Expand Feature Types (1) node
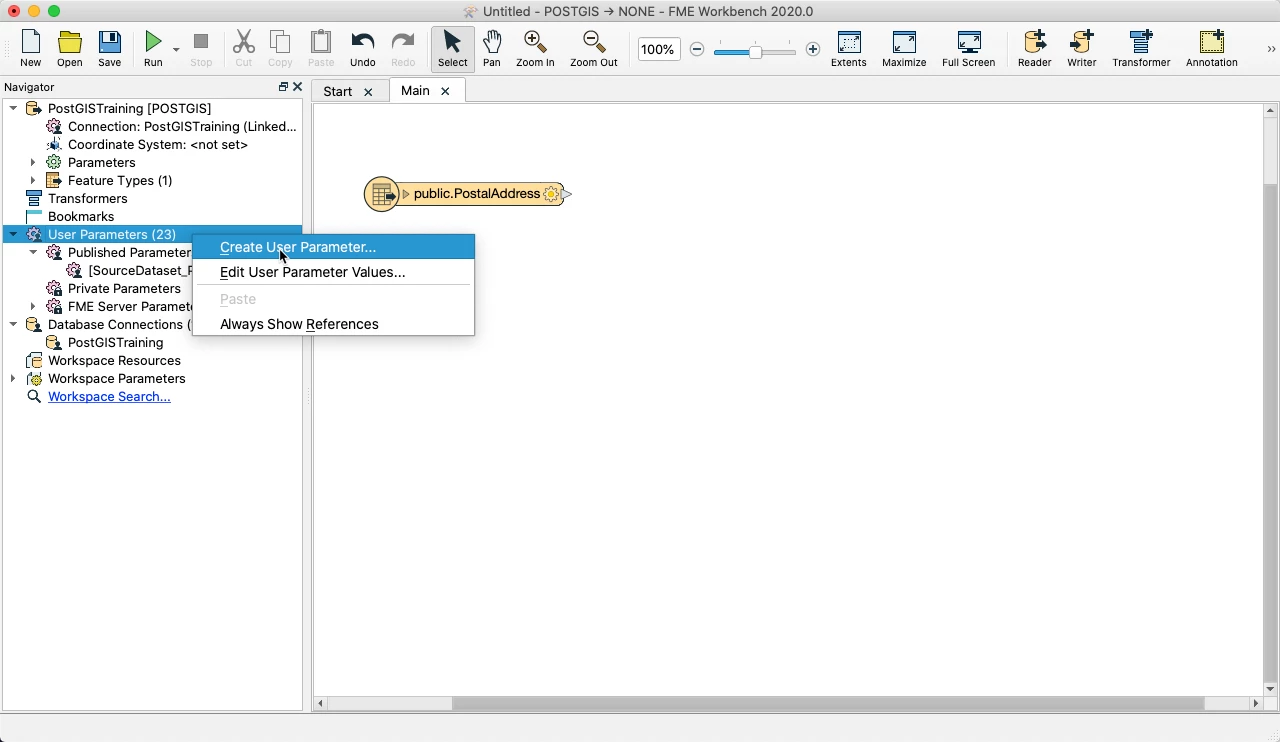Image resolution: width=1280 pixels, height=742 pixels. (33, 180)
